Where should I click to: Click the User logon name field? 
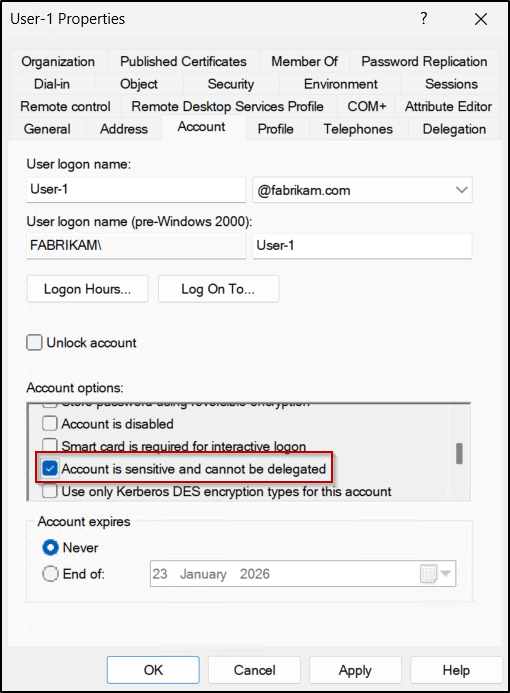click(x=136, y=190)
